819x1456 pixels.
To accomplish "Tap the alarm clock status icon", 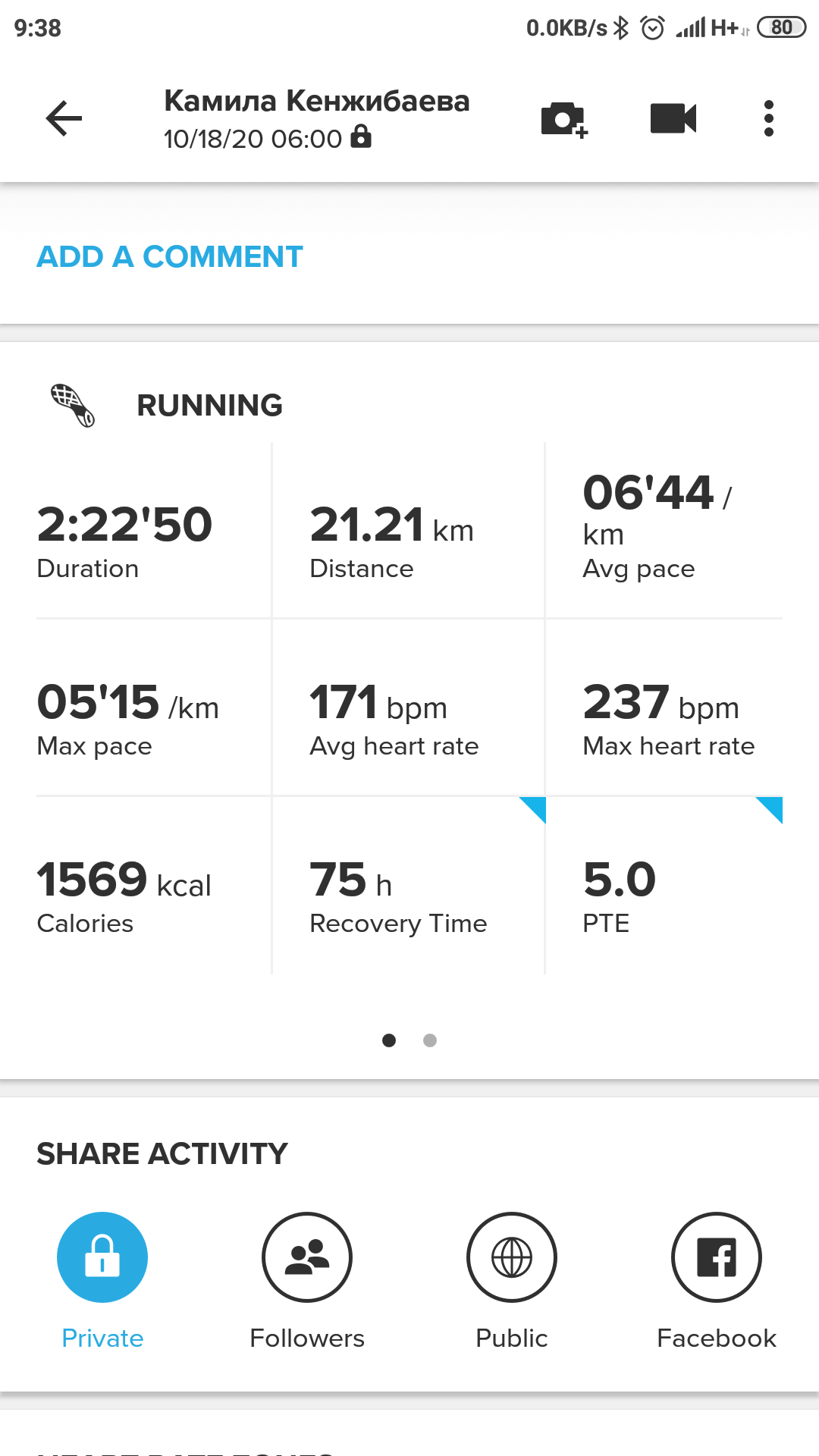I will [652, 28].
